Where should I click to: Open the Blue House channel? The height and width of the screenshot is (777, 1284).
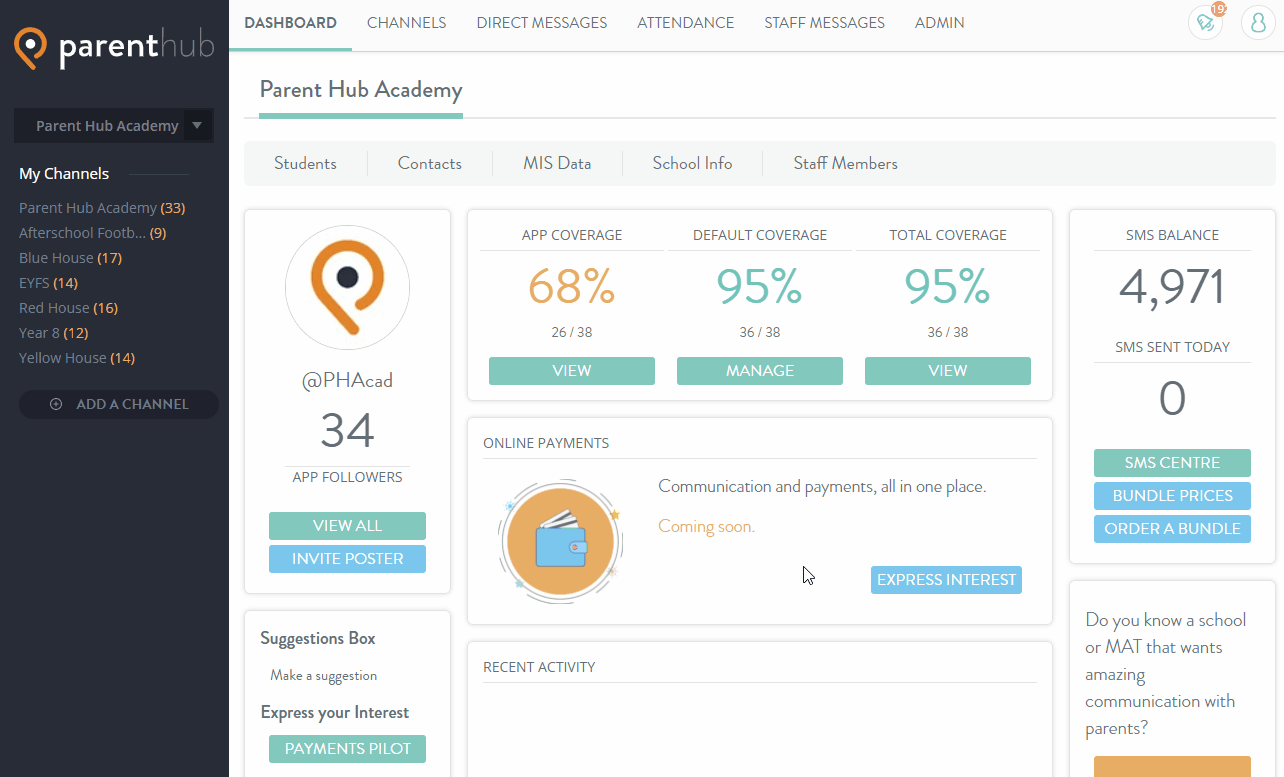point(70,258)
